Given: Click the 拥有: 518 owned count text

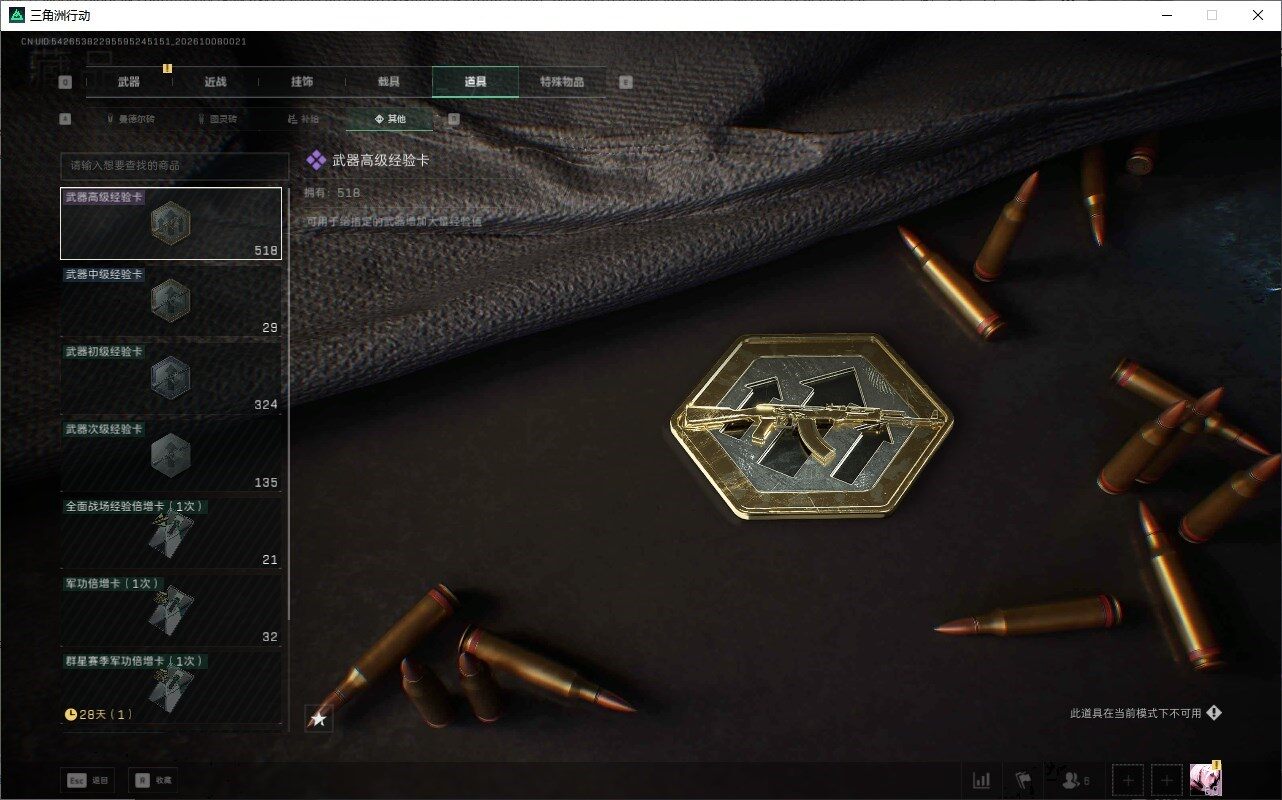Looking at the screenshot, I should 334,192.
